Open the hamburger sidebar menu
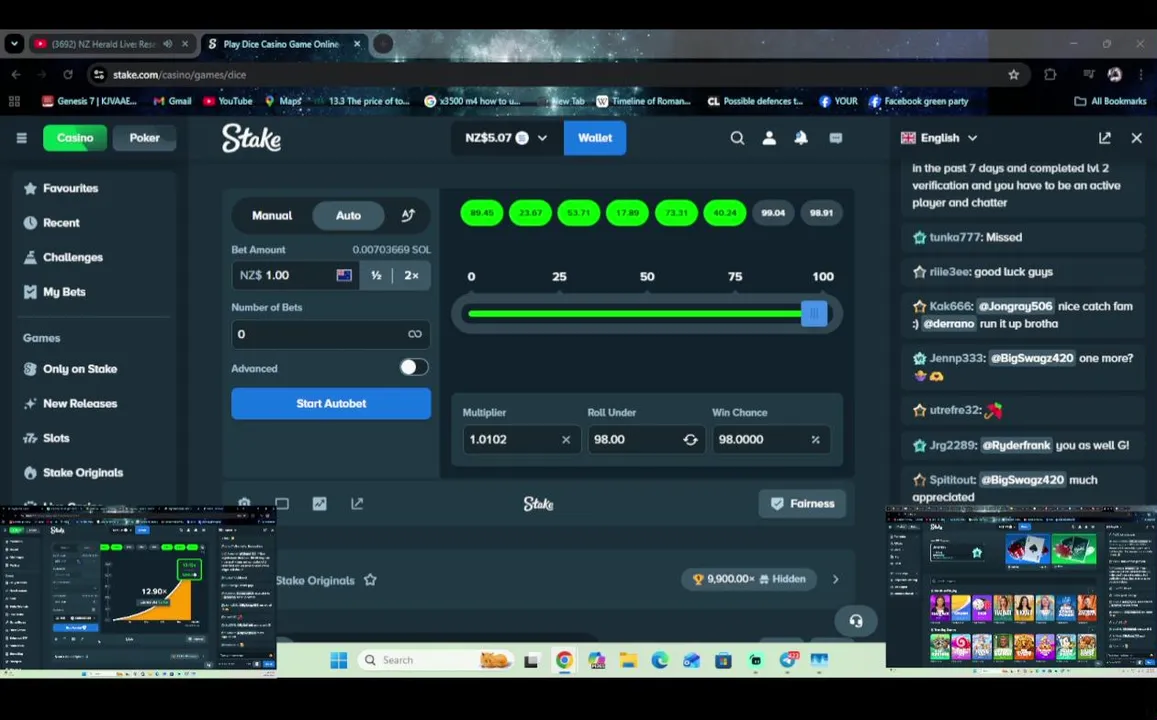Viewport: 1157px width, 720px height. pos(21,138)
